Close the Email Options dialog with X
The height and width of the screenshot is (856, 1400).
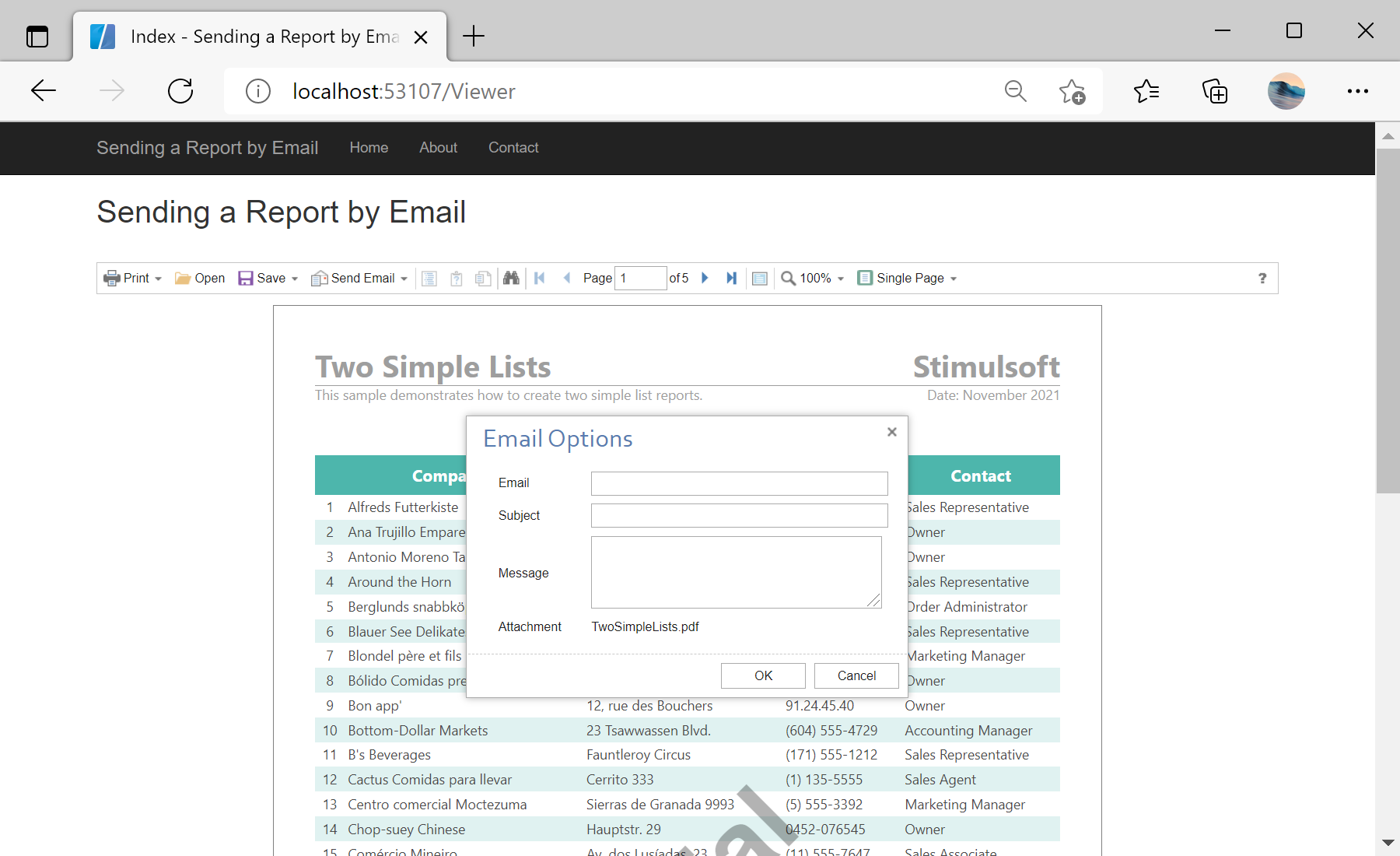click(x=892, y=432)
